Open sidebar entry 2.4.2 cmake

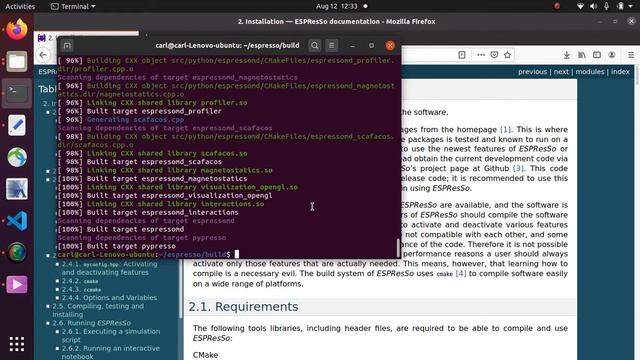(80, 281)
